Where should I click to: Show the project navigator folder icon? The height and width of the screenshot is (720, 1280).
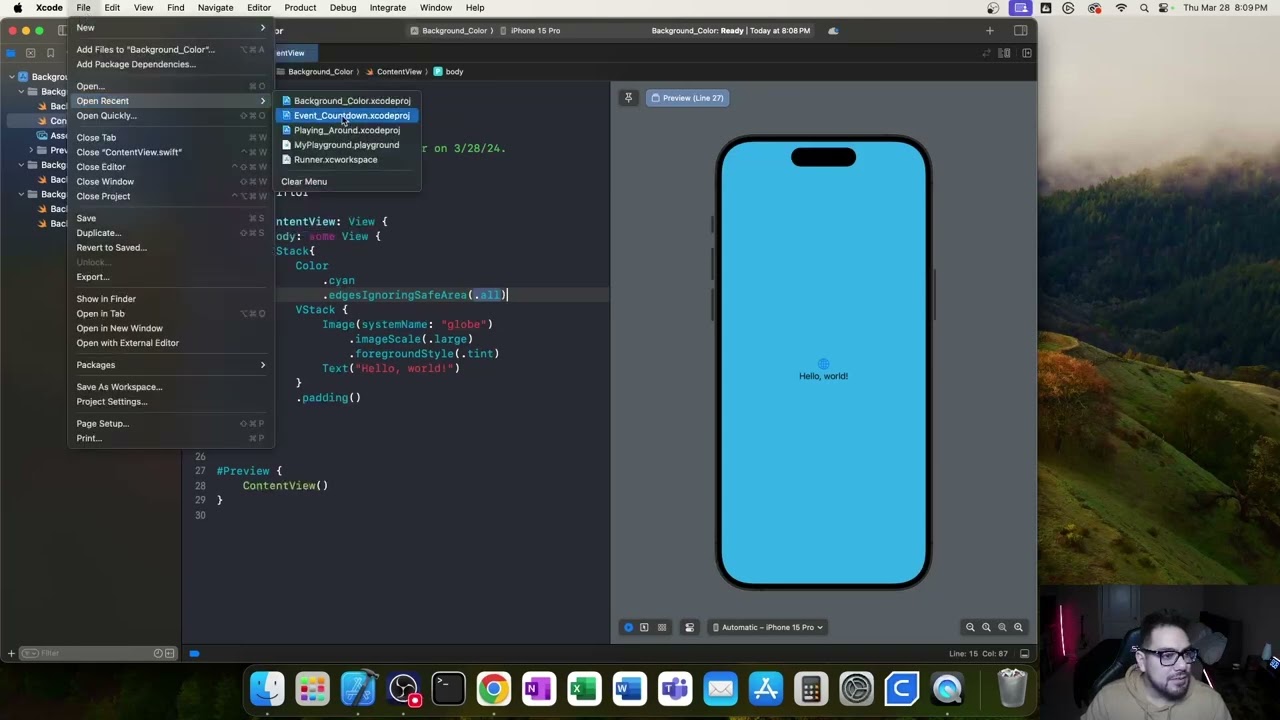tap(12, 53)
